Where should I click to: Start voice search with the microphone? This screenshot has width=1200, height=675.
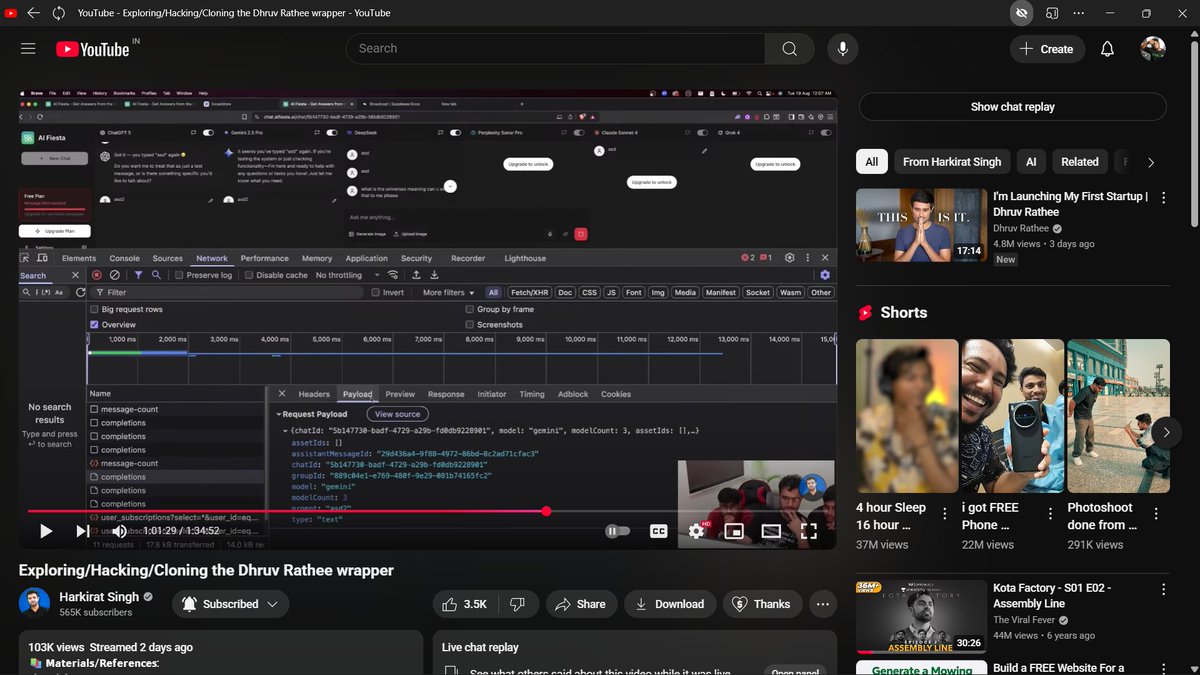(843, 49)
